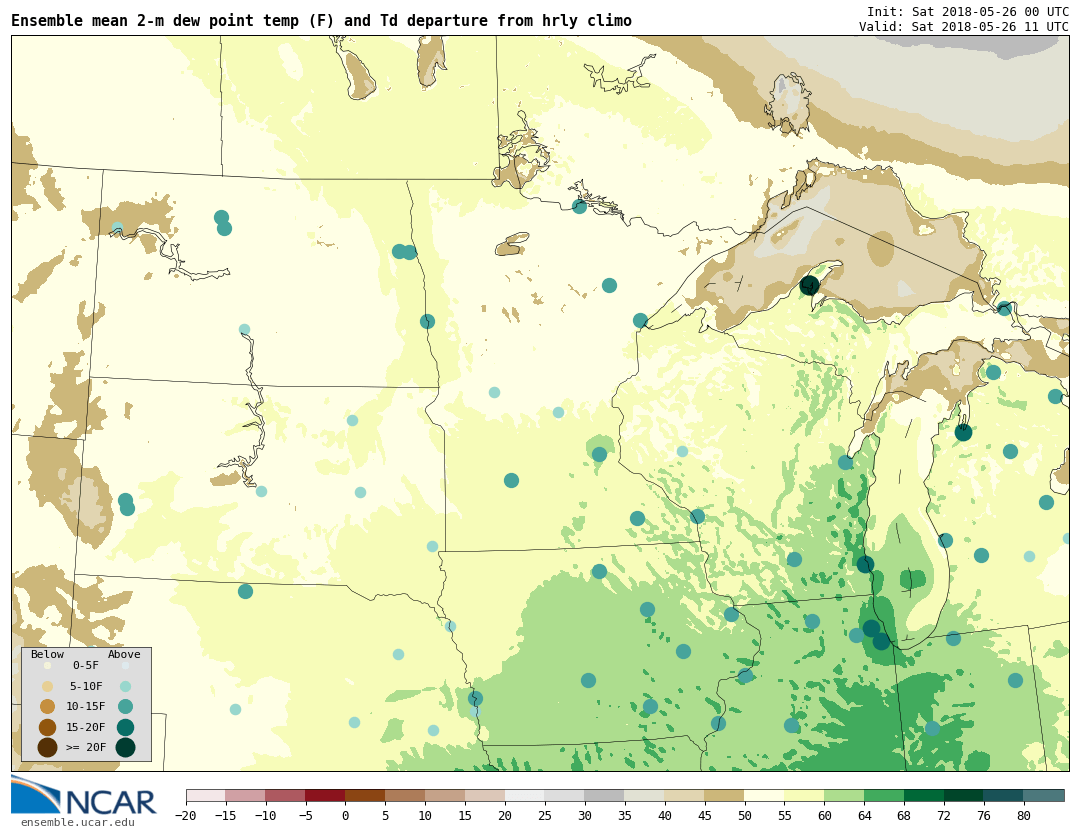Select the green color bar segment between 64 and 68
The width and height of the screenshot is (1080, 834).
[885, 796]
